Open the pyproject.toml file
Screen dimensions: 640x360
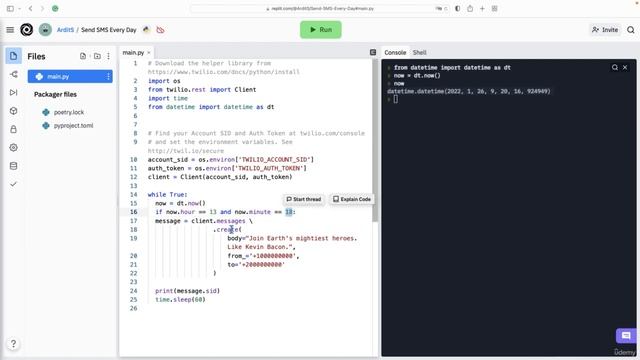73,126
